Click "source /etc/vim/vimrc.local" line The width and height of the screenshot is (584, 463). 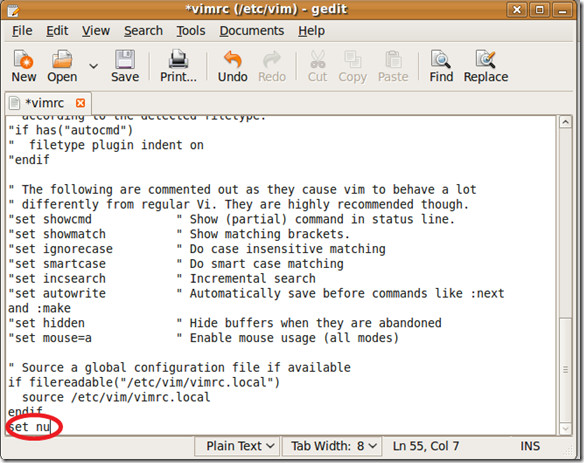(x=116, y=397)
